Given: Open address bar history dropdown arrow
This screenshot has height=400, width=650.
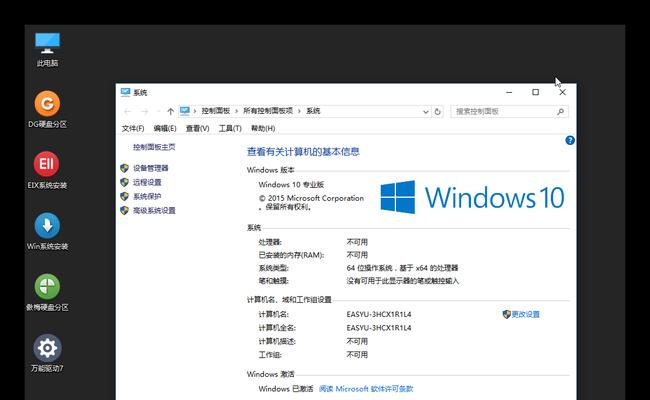Looking at the screenshot, I should (x=425, y=112).
